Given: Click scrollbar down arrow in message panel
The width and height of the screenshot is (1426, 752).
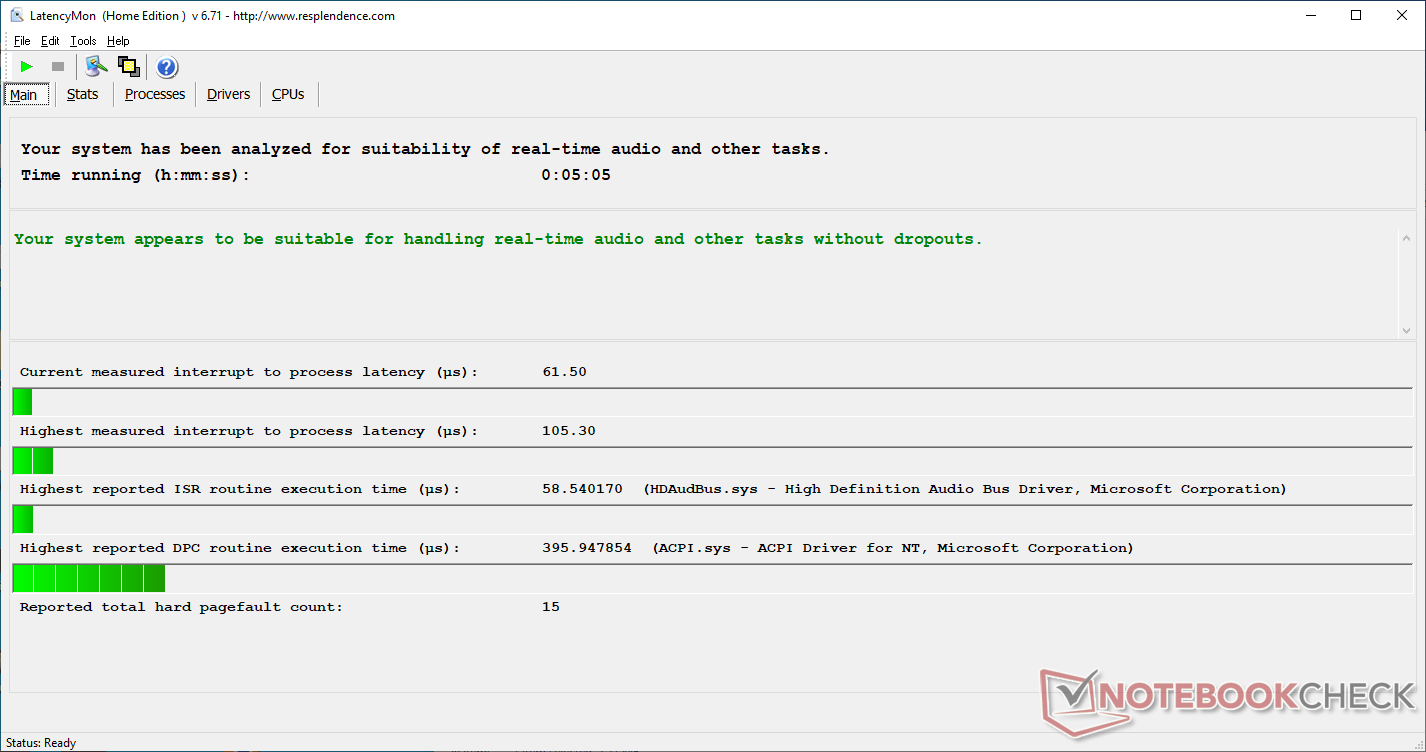Looking at the screenshot, I should pyautogui.click(x=1406, y=330).
